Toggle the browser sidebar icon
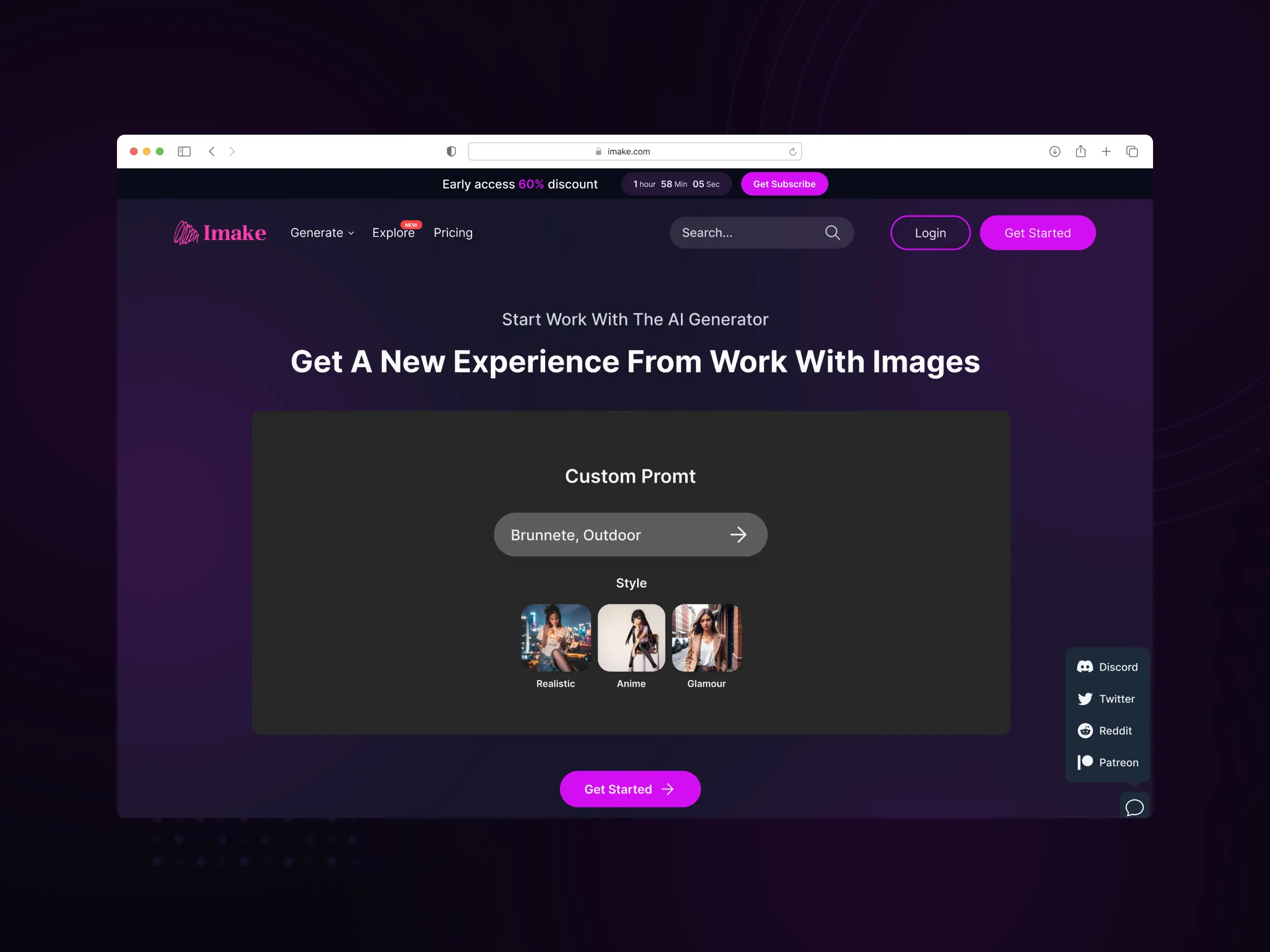 184,151
